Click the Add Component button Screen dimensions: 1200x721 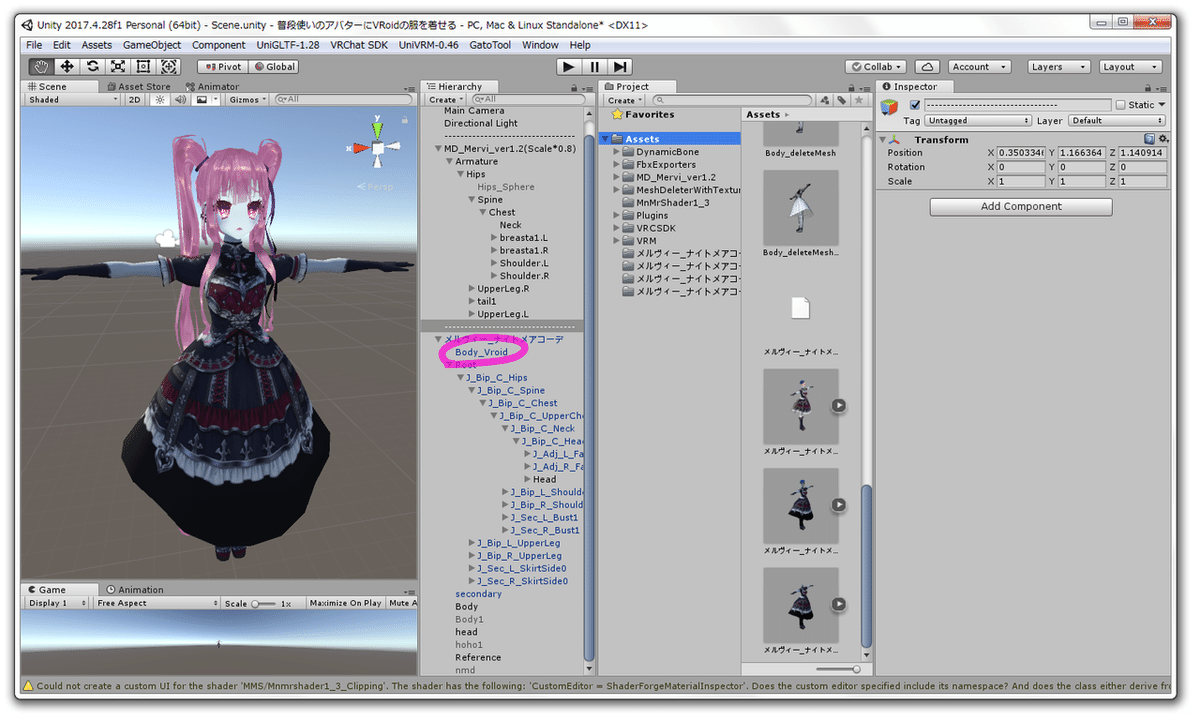pyautogui.click(x=1021, y=206)
